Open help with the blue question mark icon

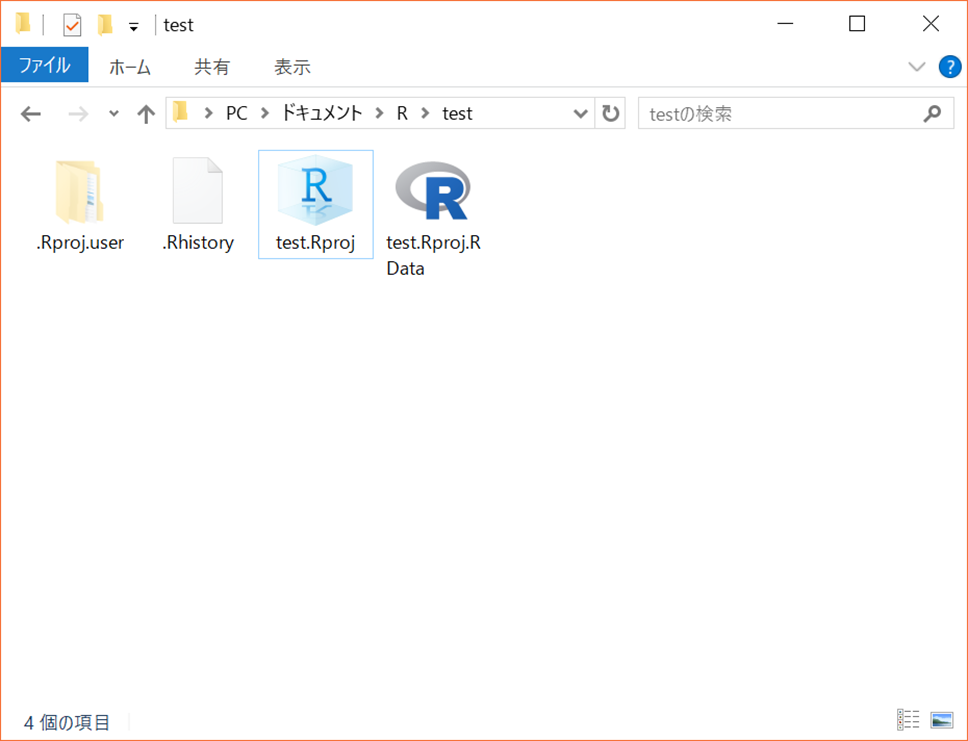coord(949,67)
